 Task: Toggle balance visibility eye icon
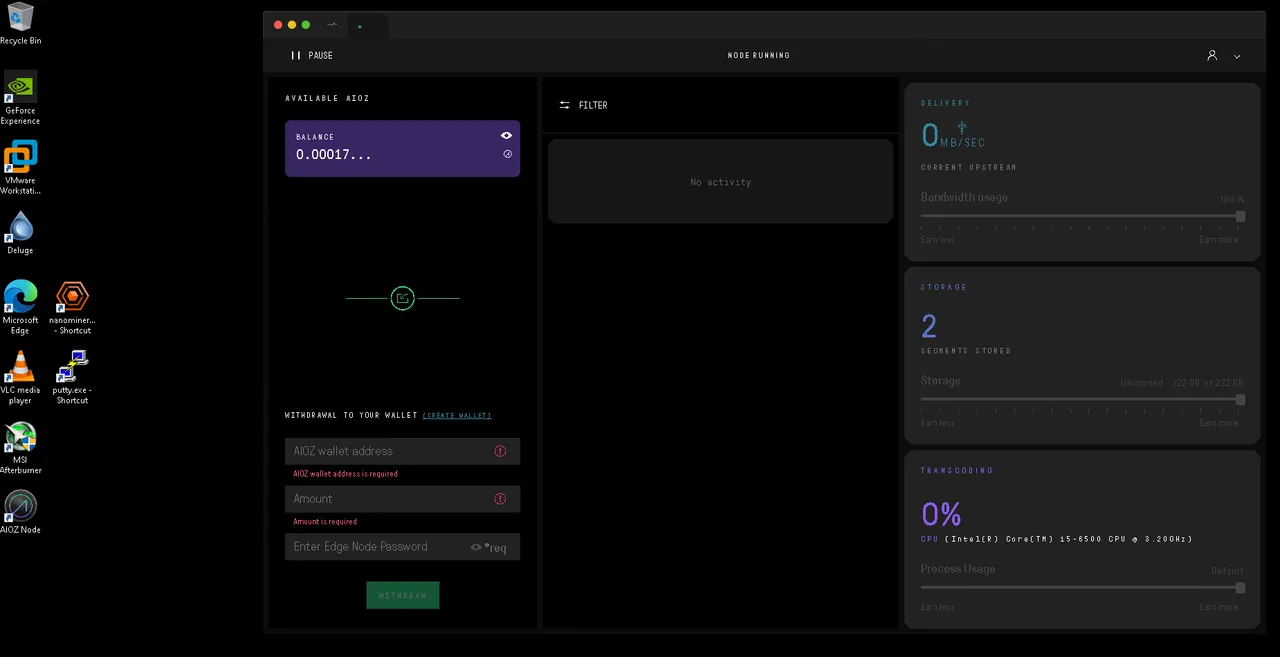point(507,135)
